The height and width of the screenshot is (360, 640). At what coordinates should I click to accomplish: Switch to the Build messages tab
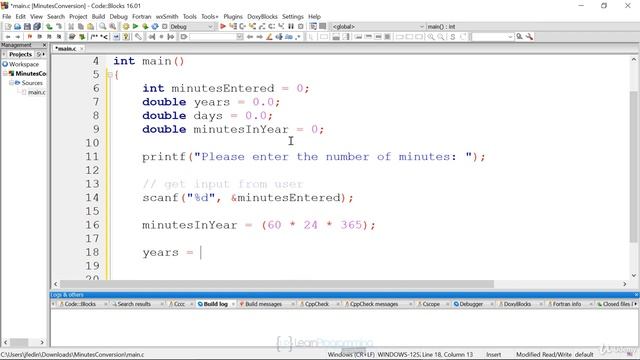tap(263, 304)
